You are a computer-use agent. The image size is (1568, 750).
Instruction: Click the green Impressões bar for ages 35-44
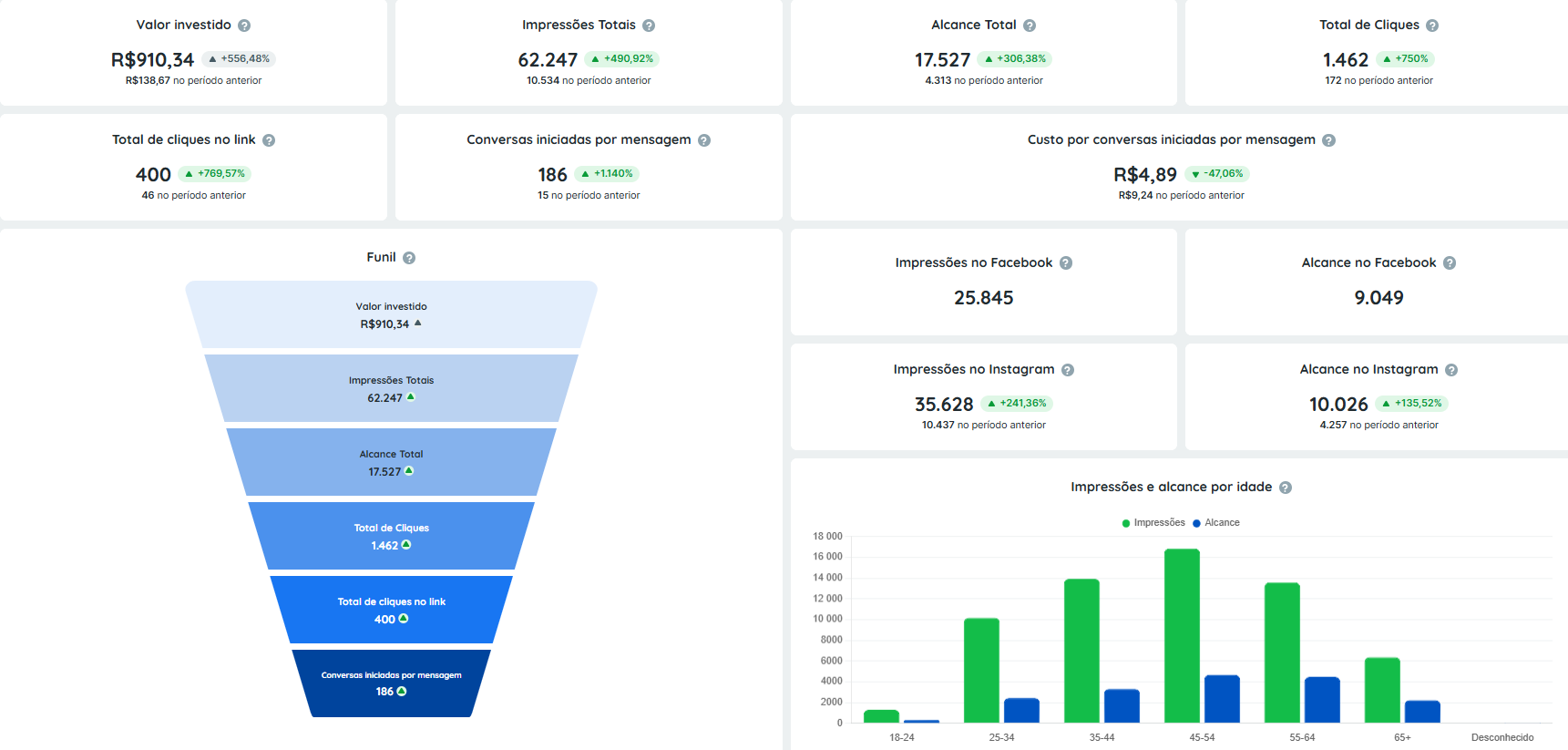click(1081, 651)
